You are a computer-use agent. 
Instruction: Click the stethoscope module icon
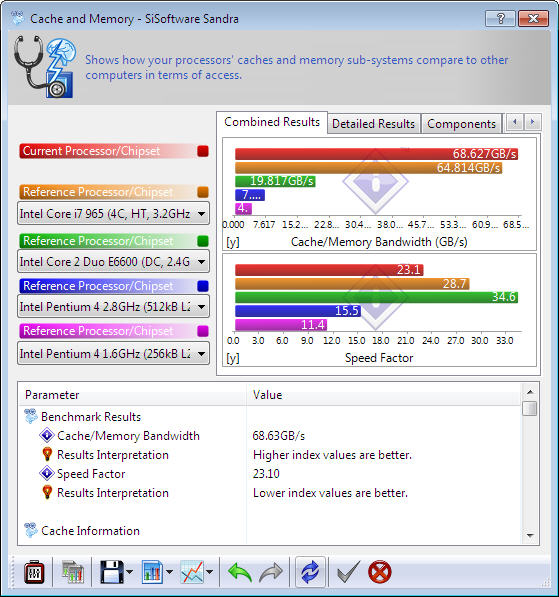(x=44, y=67)
